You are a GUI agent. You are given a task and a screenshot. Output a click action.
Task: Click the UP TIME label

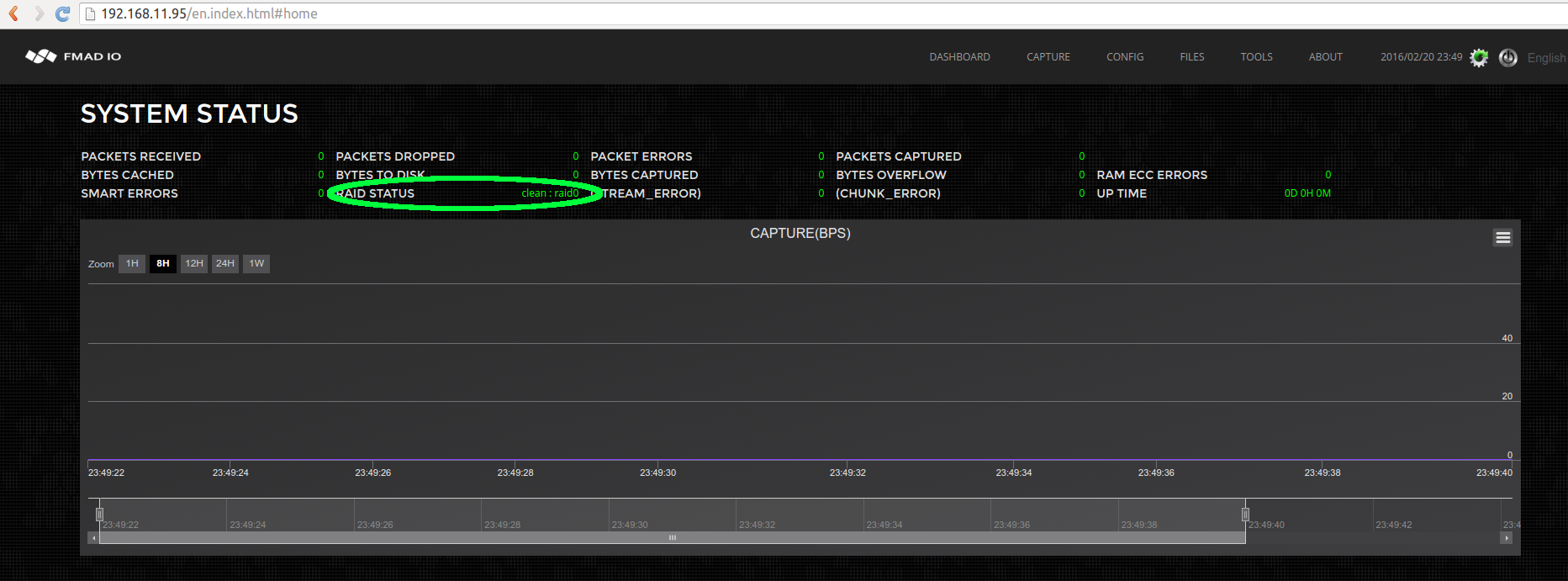(x=1122, y=193)
